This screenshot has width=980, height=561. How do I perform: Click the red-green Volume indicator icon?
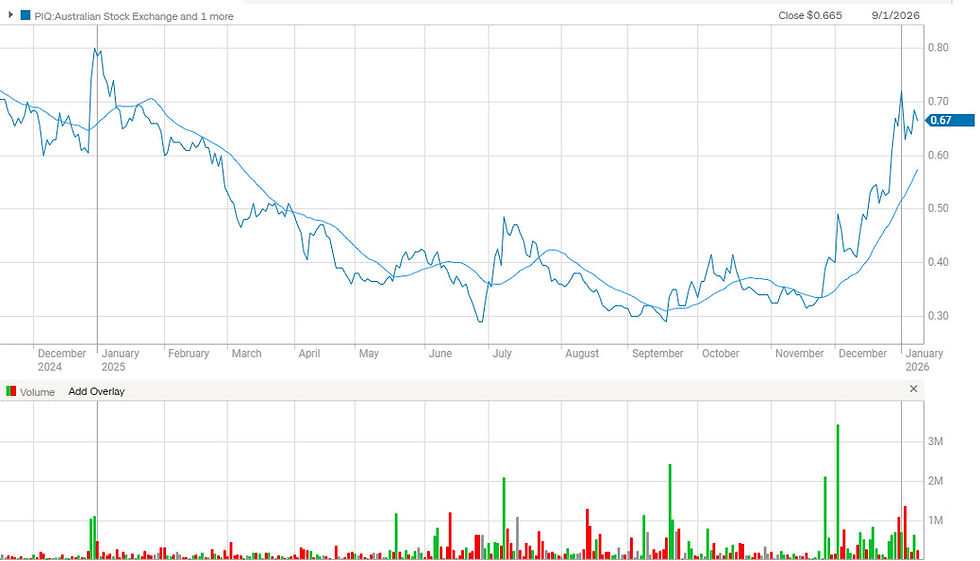11,391
